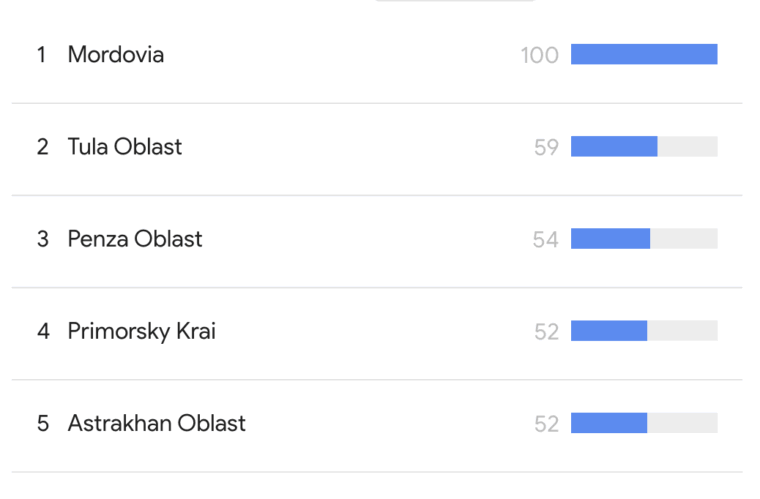Screen dimensions: 760x499
Task: Select Penza Oblast in the list
Action: tap(134, 239)
